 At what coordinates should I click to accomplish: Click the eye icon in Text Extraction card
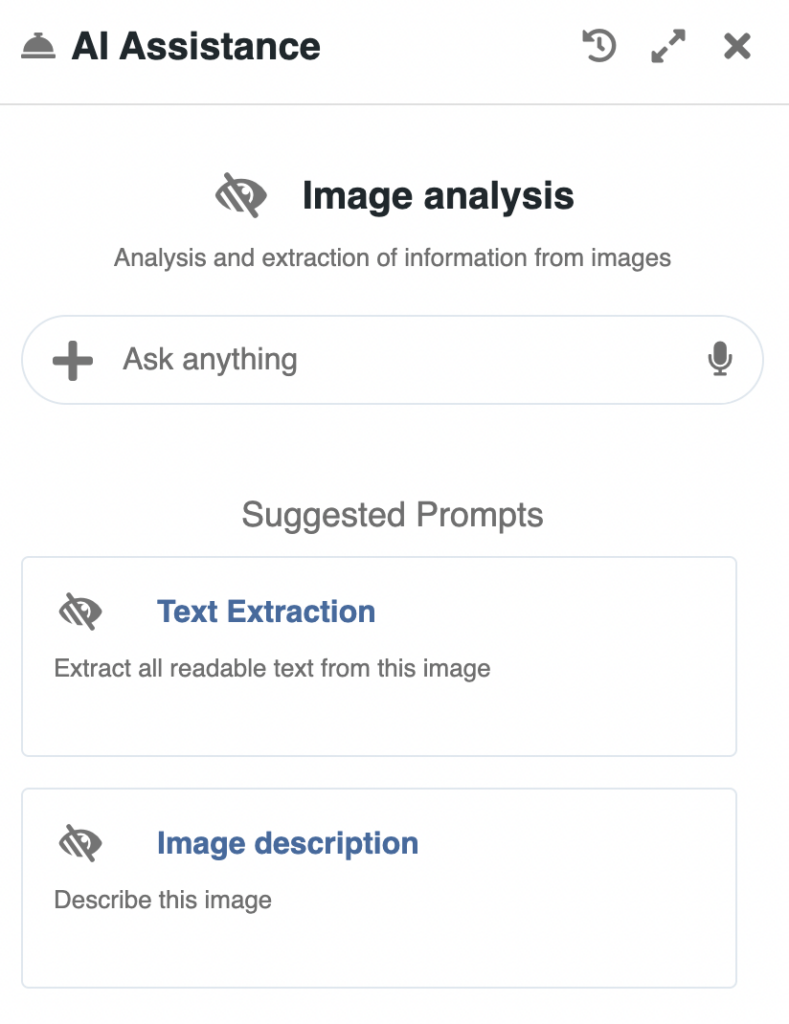(81, 611)
